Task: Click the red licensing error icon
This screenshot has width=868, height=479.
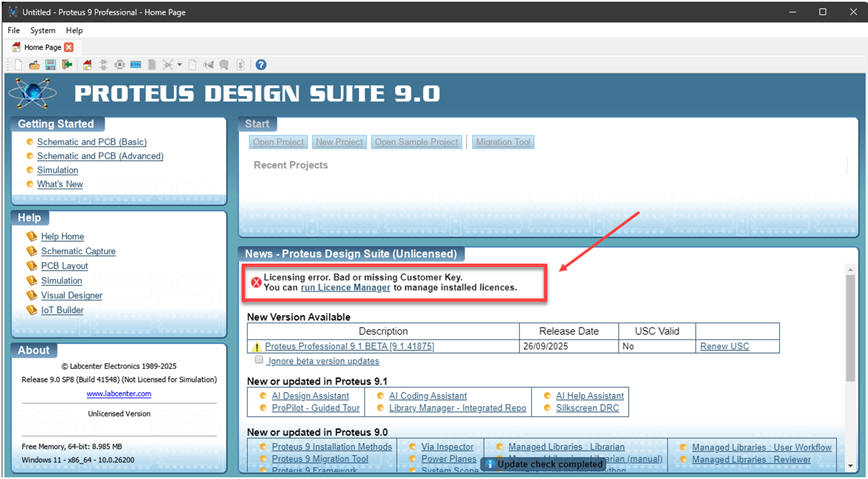Action: pos(256,282)
